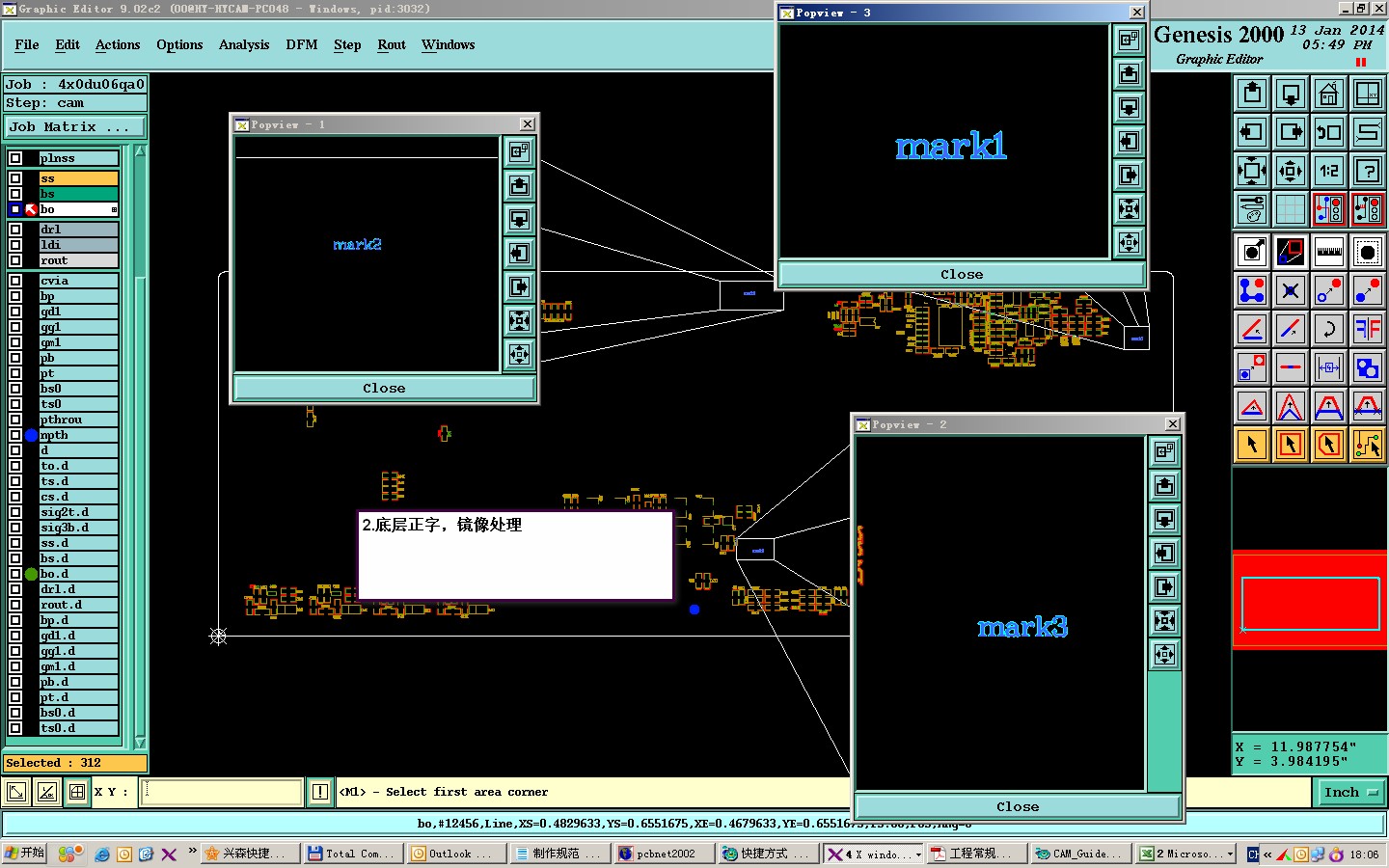Click the previous view (undo zoom) icon
Viewport: 1389px width, 868px height.
coord(1329,132)
